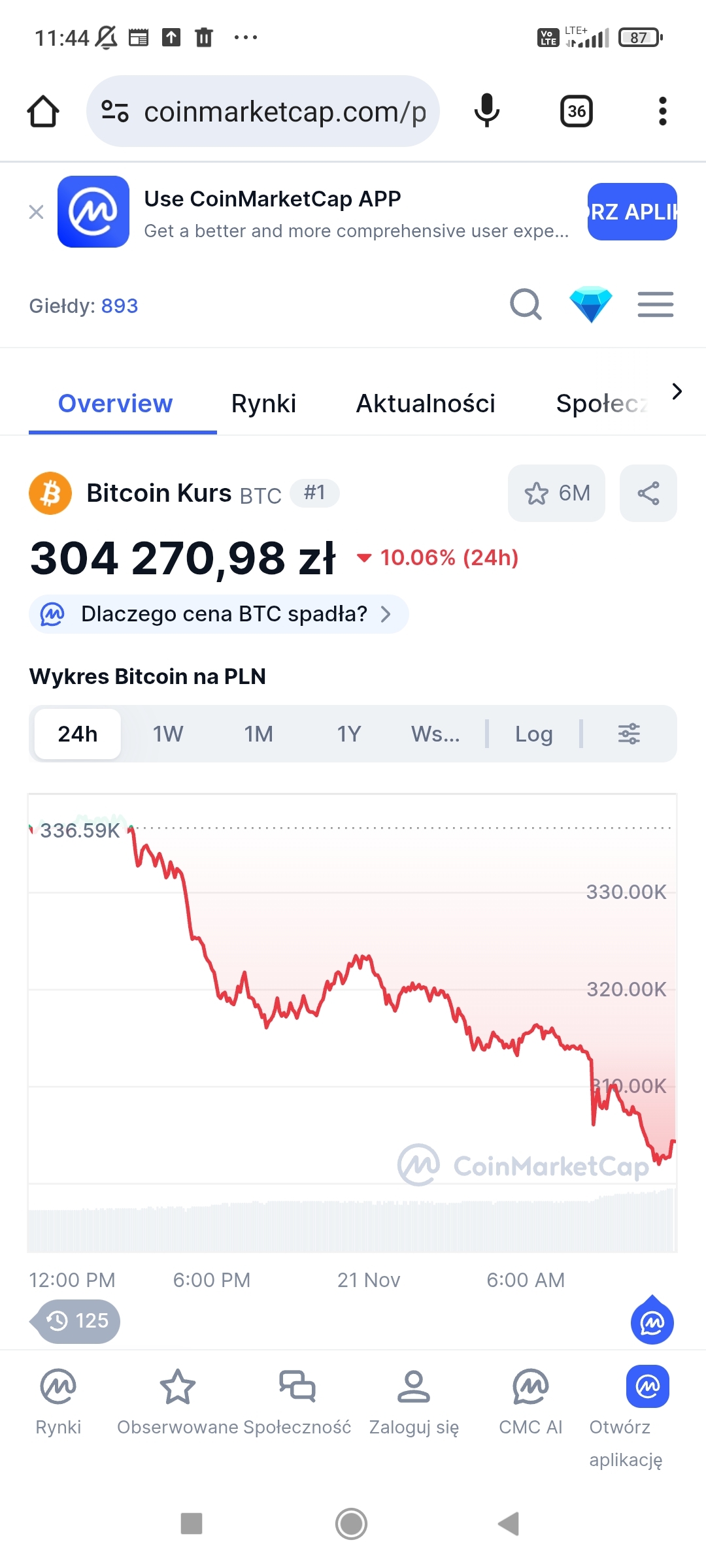706x1568 pixels.
Task: Switch to the Aktualności tab
Action: tap(426, 404)
